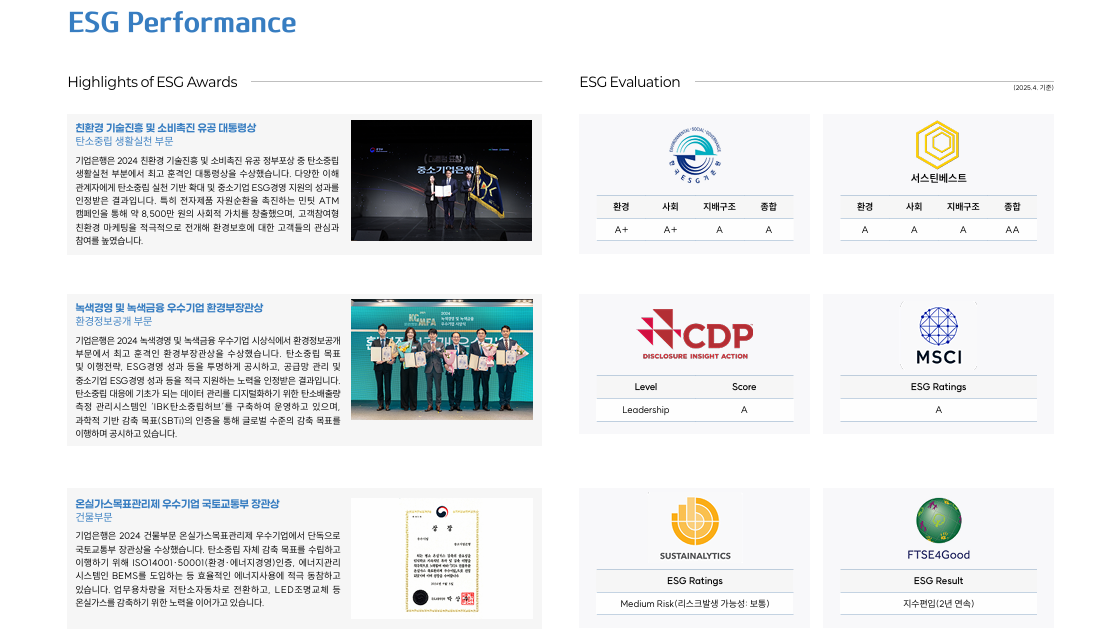Open the presidential award ceremony photo

pyautogui.click(x=441, y=180)
